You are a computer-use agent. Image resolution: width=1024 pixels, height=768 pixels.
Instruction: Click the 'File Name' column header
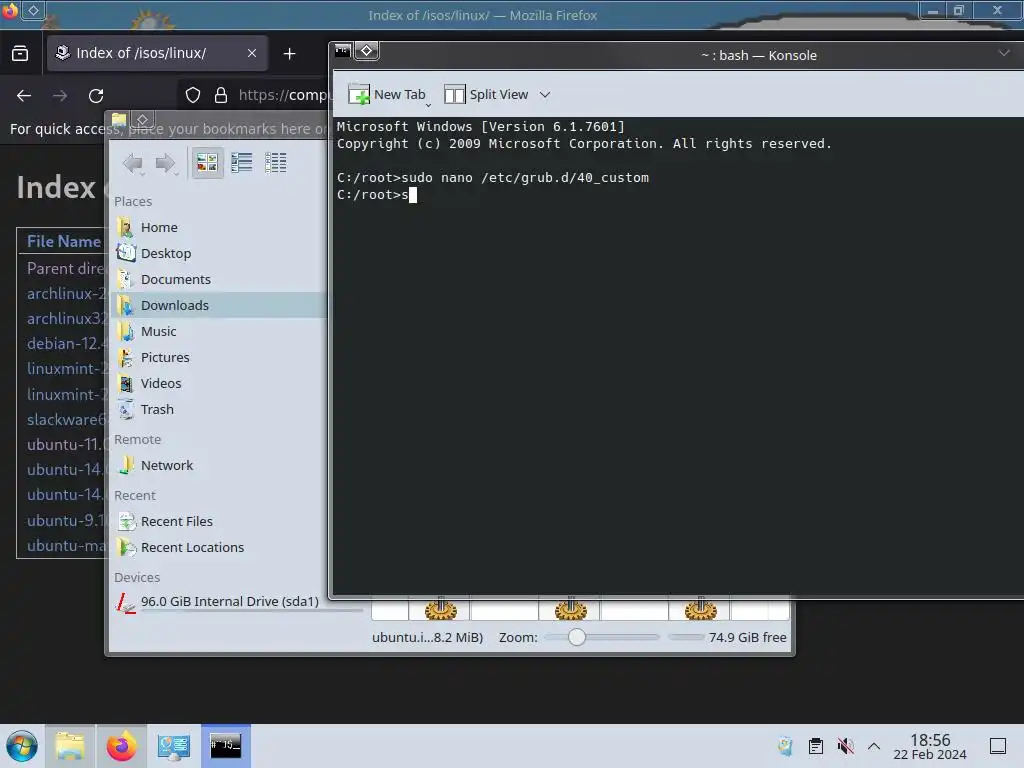coord(63,241)
